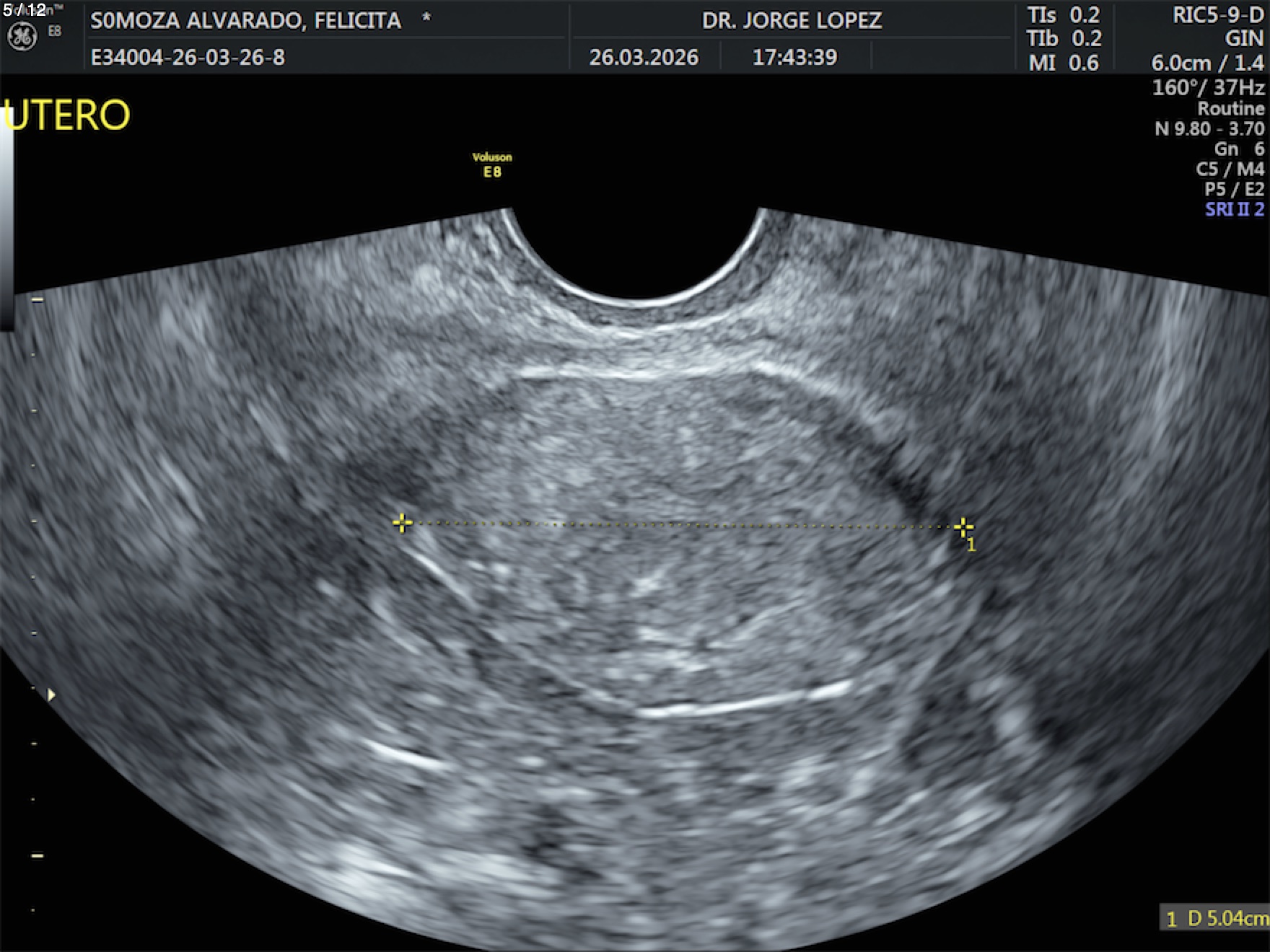Click the RIC5-9-D probe name

[1218, 15]
